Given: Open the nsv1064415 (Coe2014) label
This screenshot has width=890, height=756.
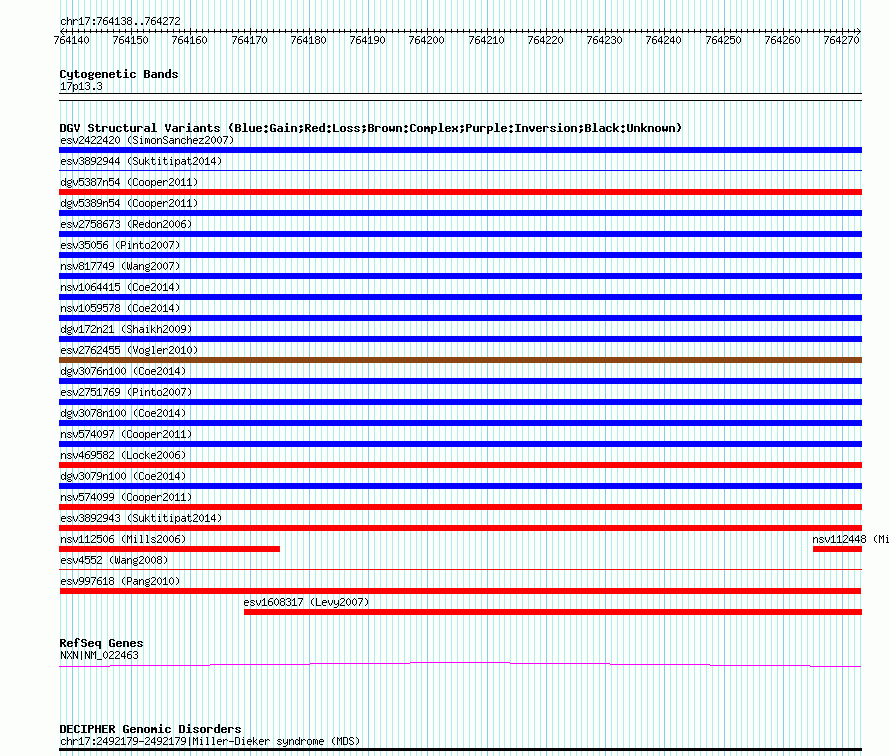Looking at the screenshot, I should click(x=120, y=287).
